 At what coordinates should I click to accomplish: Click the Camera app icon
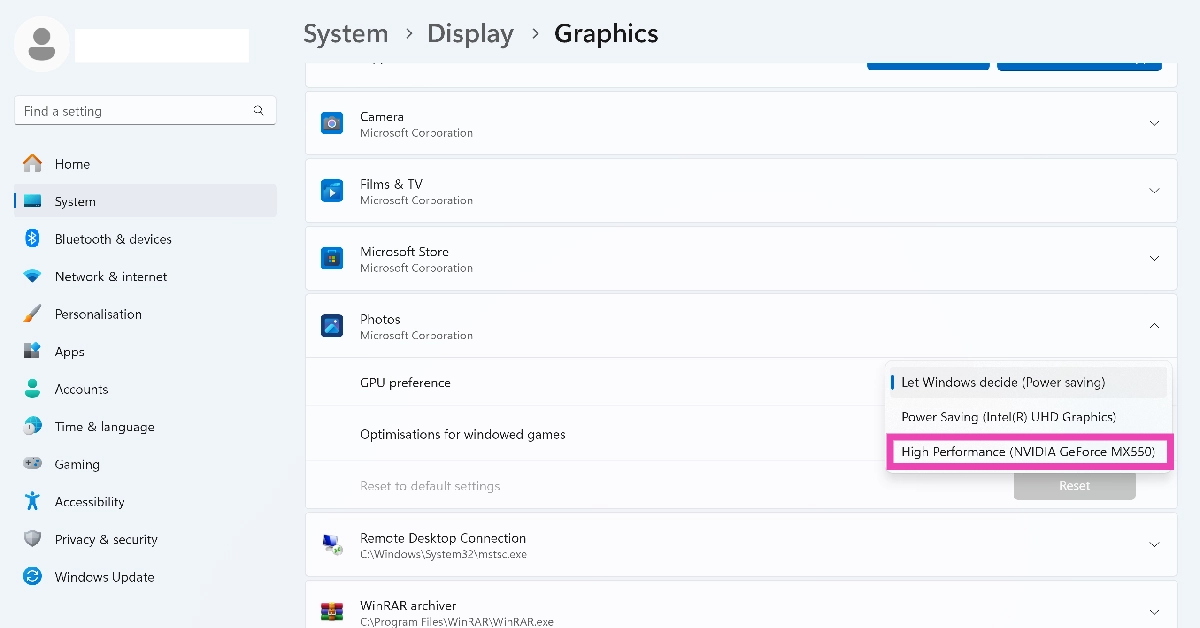(x=331, y=123)
